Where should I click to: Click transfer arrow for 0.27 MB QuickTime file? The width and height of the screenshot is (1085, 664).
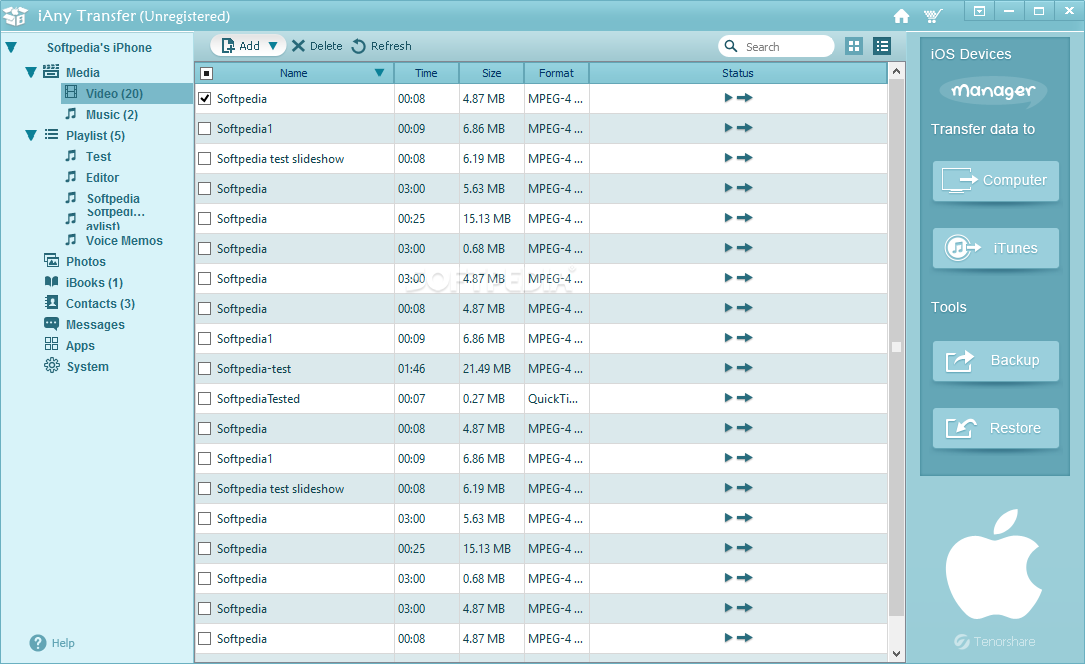pos(745,398)
